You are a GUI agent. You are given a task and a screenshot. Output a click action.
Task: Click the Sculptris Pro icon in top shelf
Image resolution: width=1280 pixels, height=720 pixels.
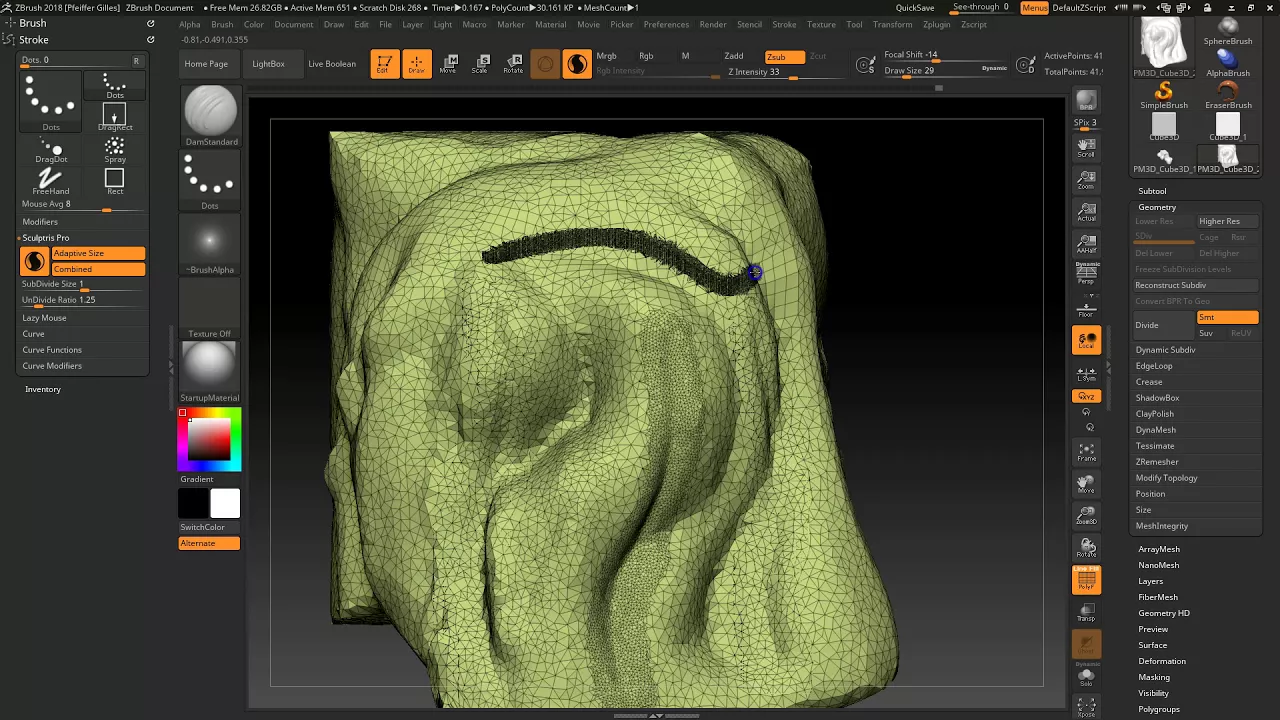tap(577, 64)
